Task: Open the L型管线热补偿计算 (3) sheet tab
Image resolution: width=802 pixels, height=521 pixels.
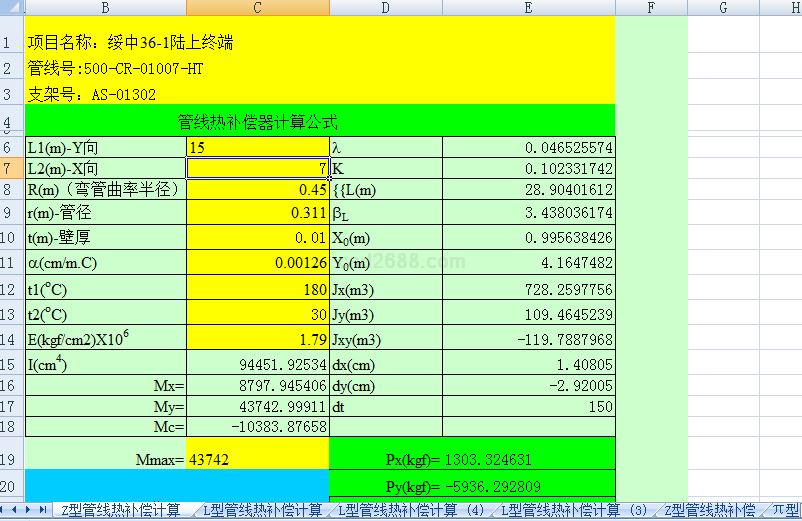Action: tap(574, 510)
